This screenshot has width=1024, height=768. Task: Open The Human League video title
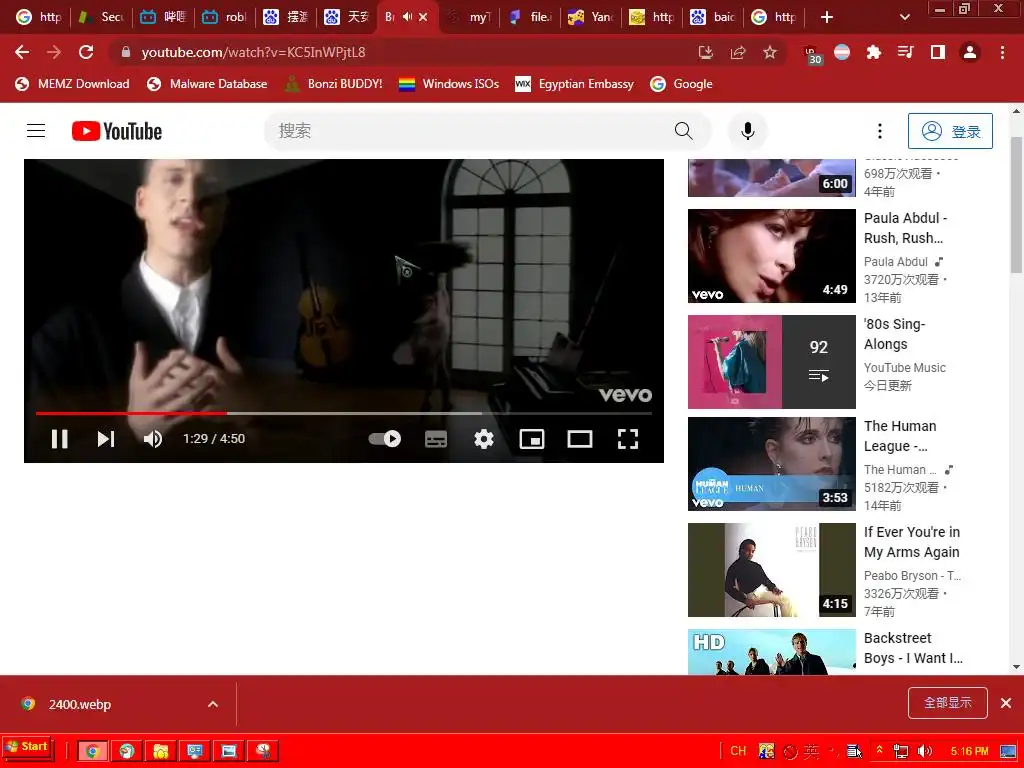coord(900,436)
